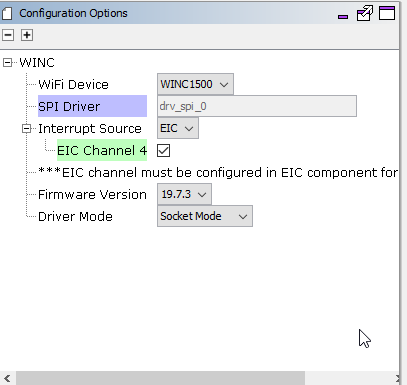Open the Firmware Version 19.7.3 dropdown
407x385 pixels.
click(x=184, y=194)
